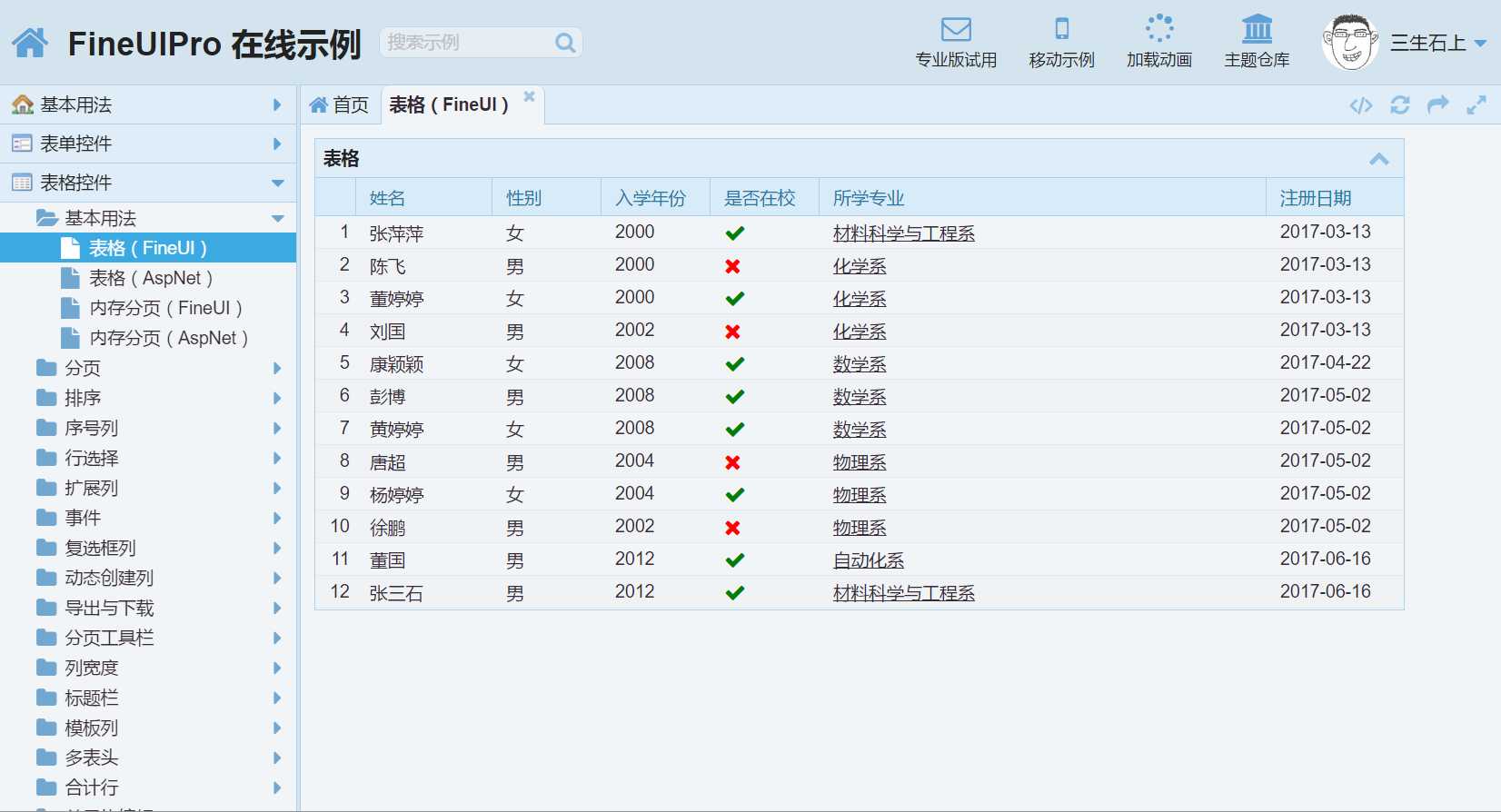Expand the 排序 folder arrow
The height and width of the screenshot is (812, 1501).
(x=277, y=398)
